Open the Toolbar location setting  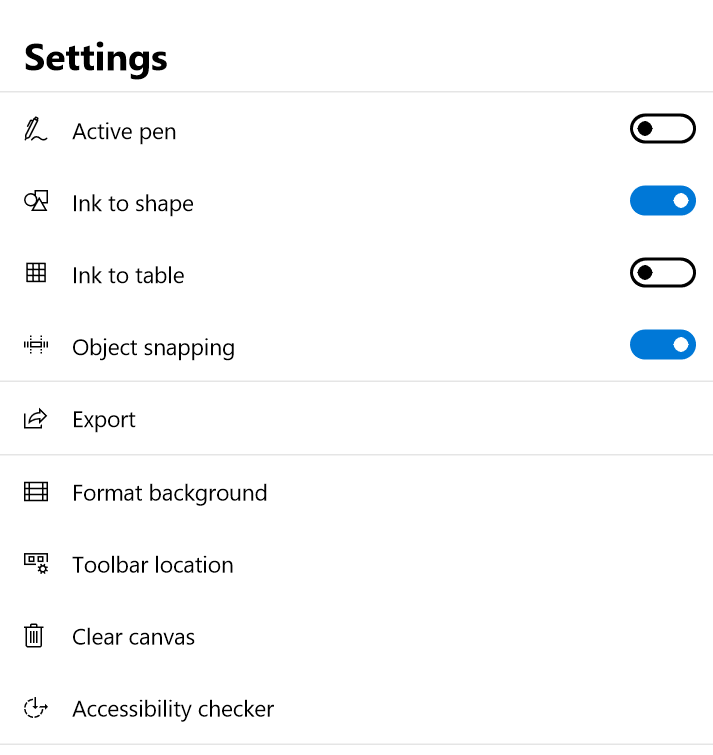click(152, 565)
